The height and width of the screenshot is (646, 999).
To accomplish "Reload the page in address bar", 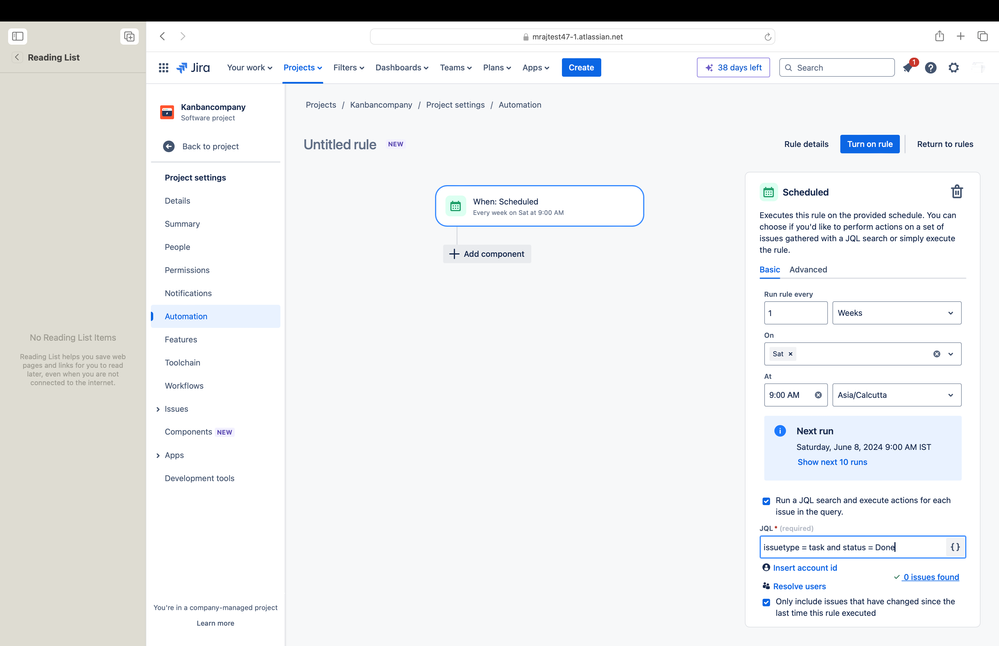I will [768, 37].
